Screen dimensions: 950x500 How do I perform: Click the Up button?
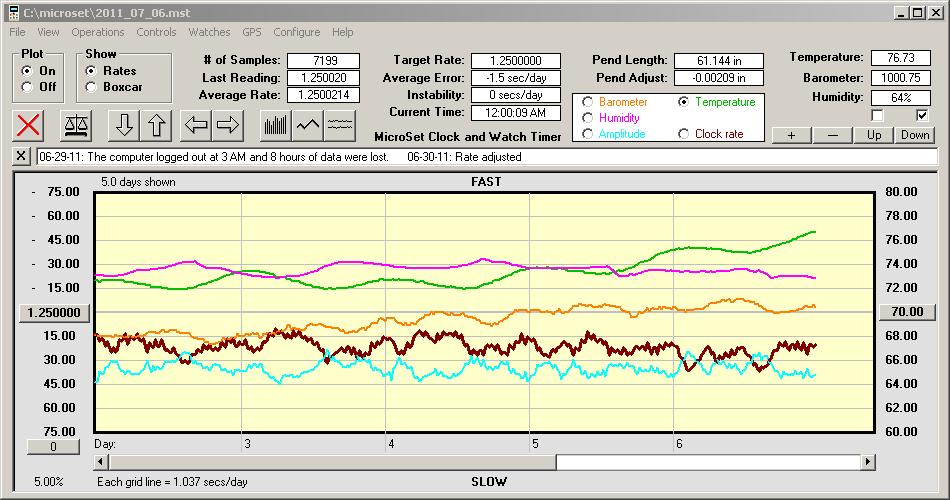click(874, 135)
